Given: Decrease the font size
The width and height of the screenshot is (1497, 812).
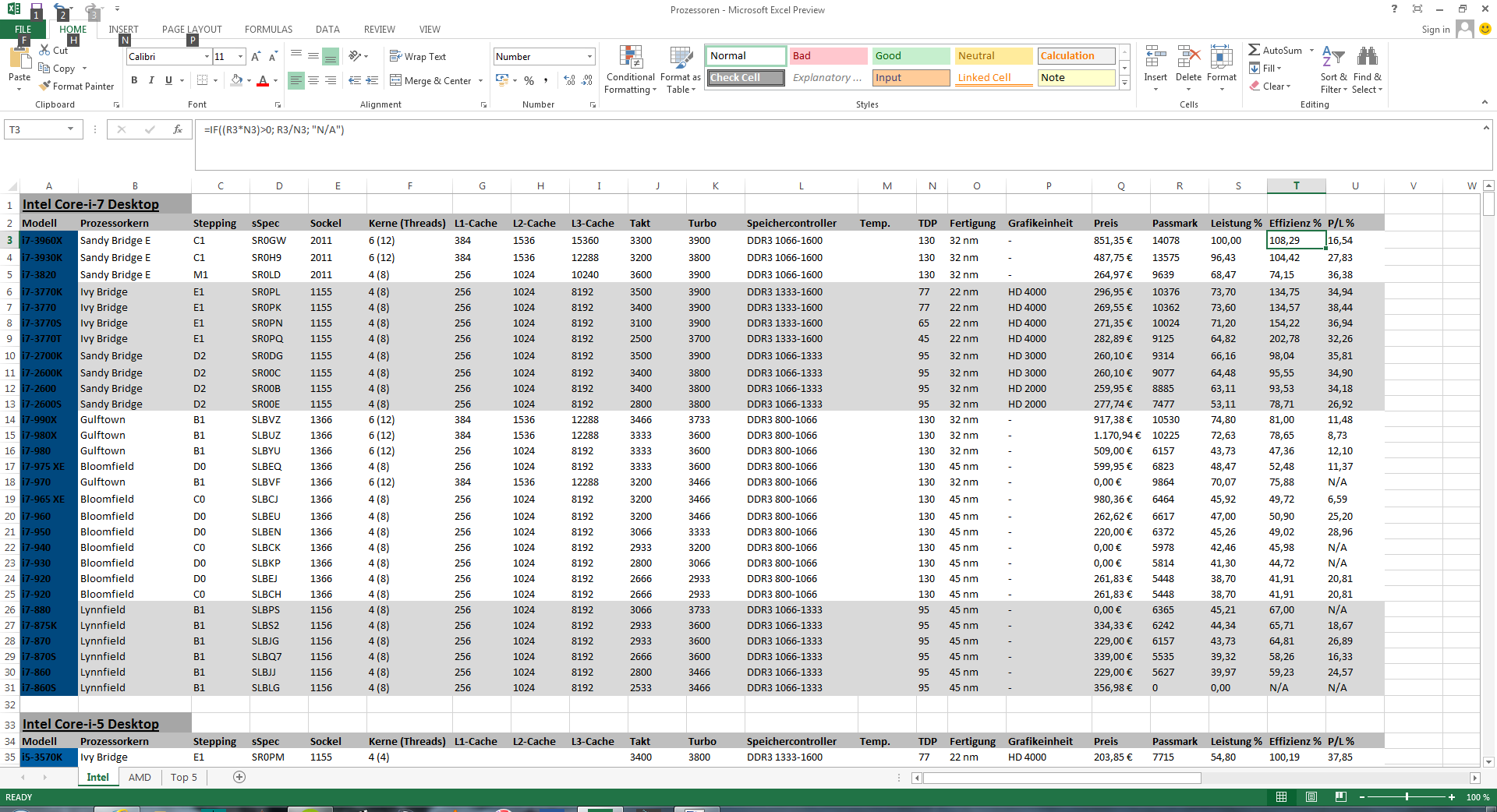Looking at the screenshot, I should [x=273, y=57].
